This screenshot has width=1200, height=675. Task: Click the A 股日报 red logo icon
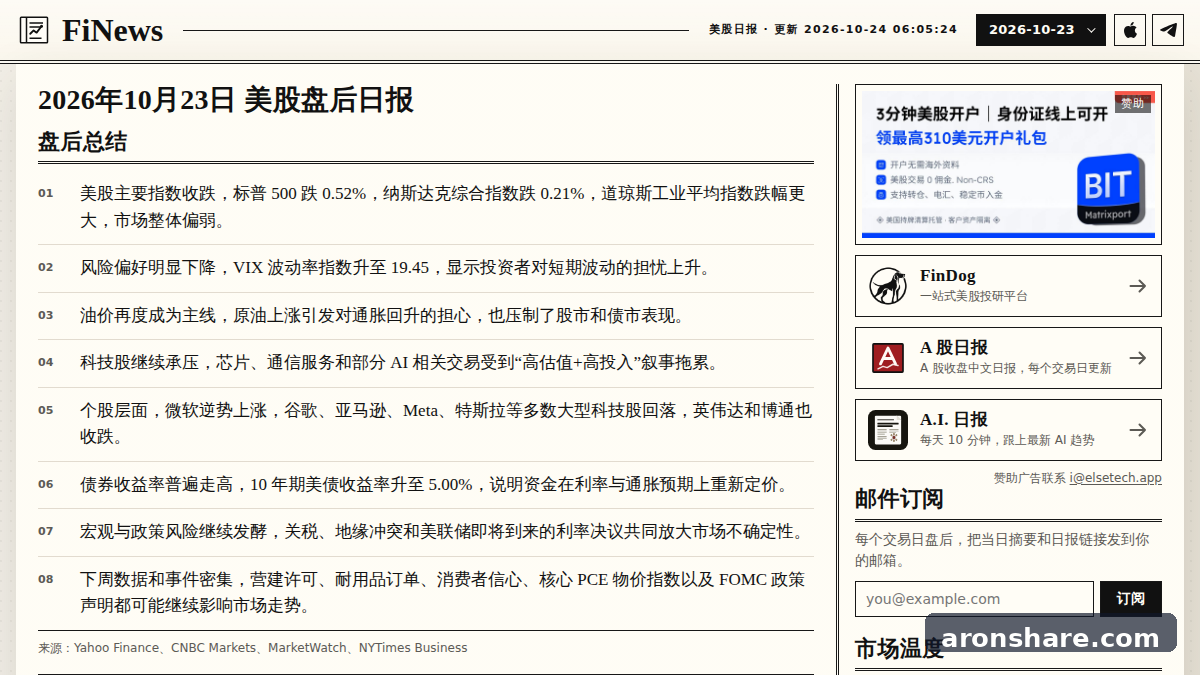pos(888,358)
